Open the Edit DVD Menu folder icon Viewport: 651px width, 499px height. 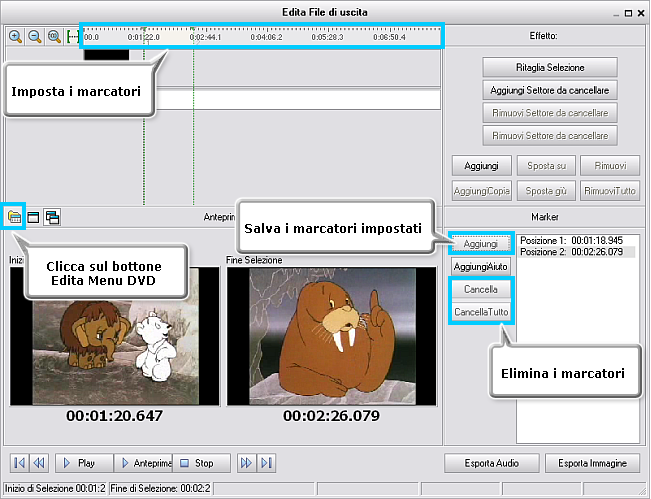(14, 216)
